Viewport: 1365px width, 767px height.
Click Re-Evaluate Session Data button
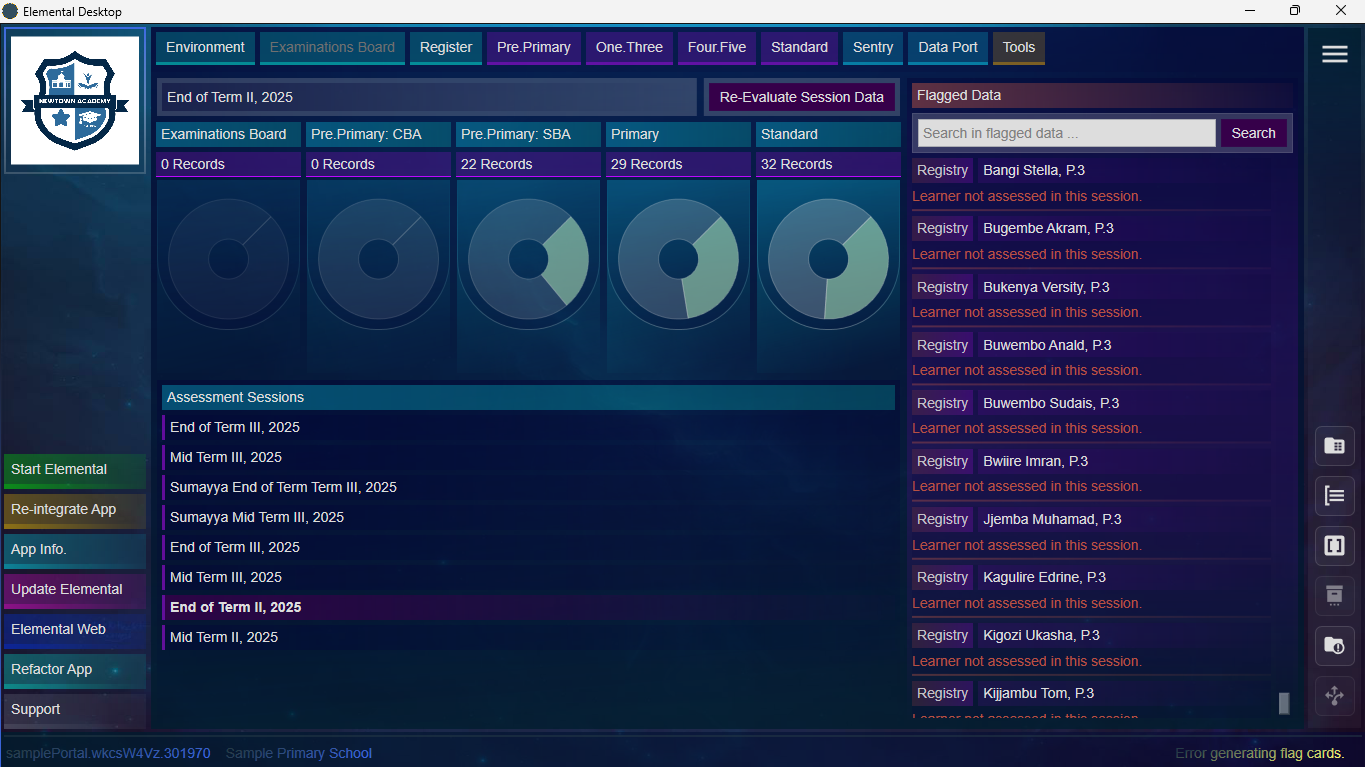[801, 97]
